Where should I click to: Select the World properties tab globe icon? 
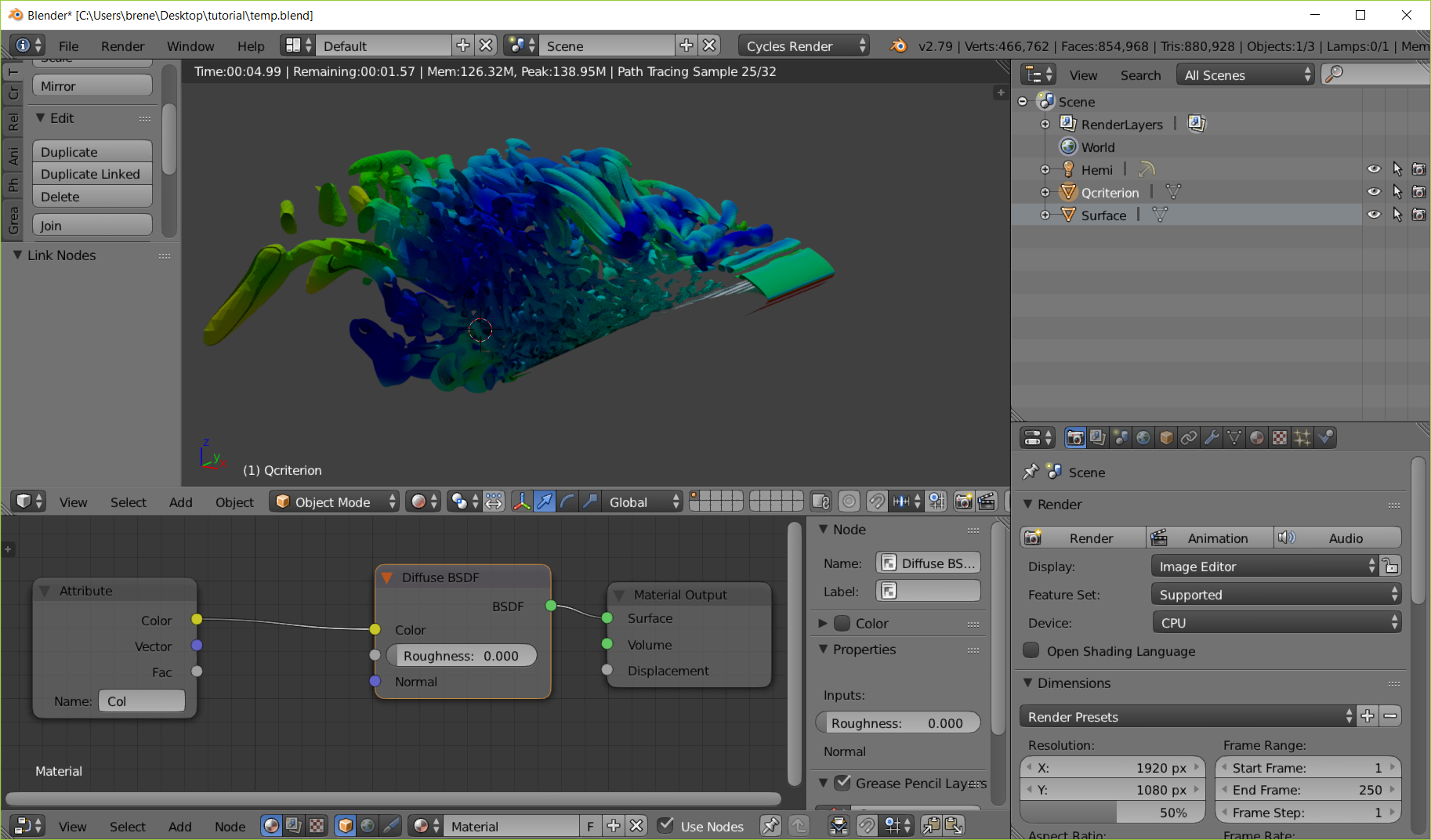[1143, 437]
